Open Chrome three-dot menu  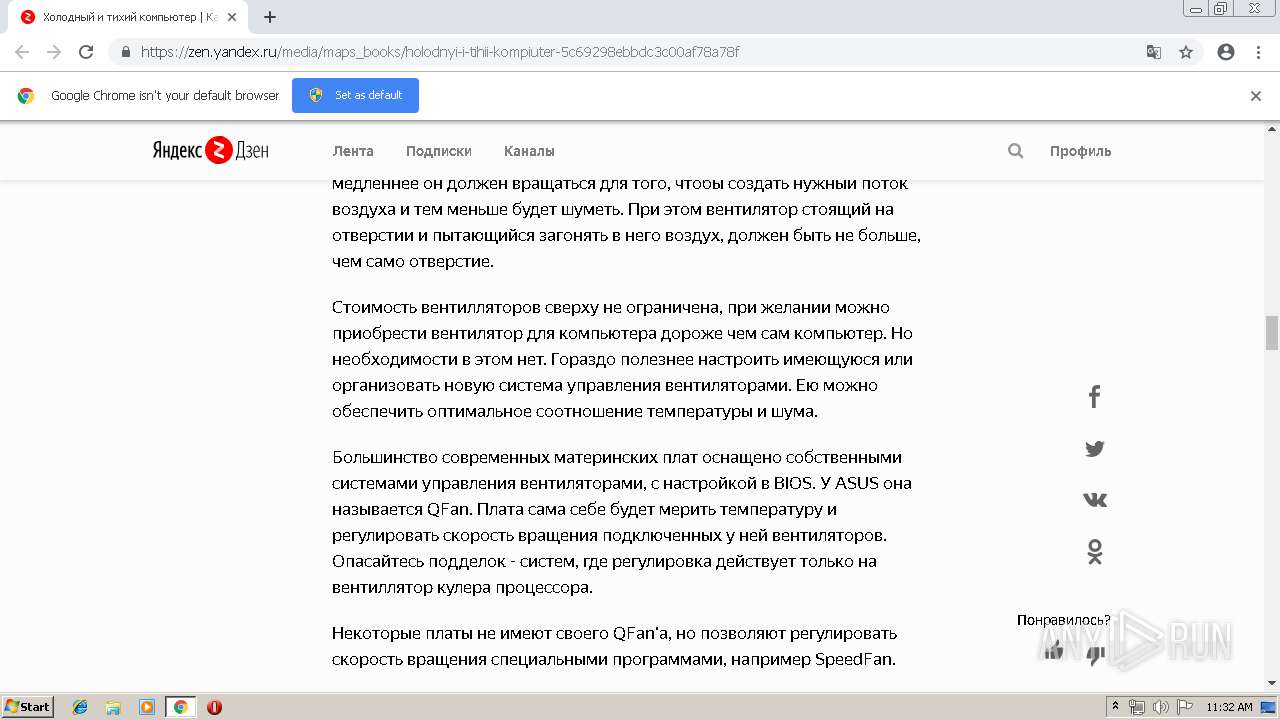(1258, 52)
